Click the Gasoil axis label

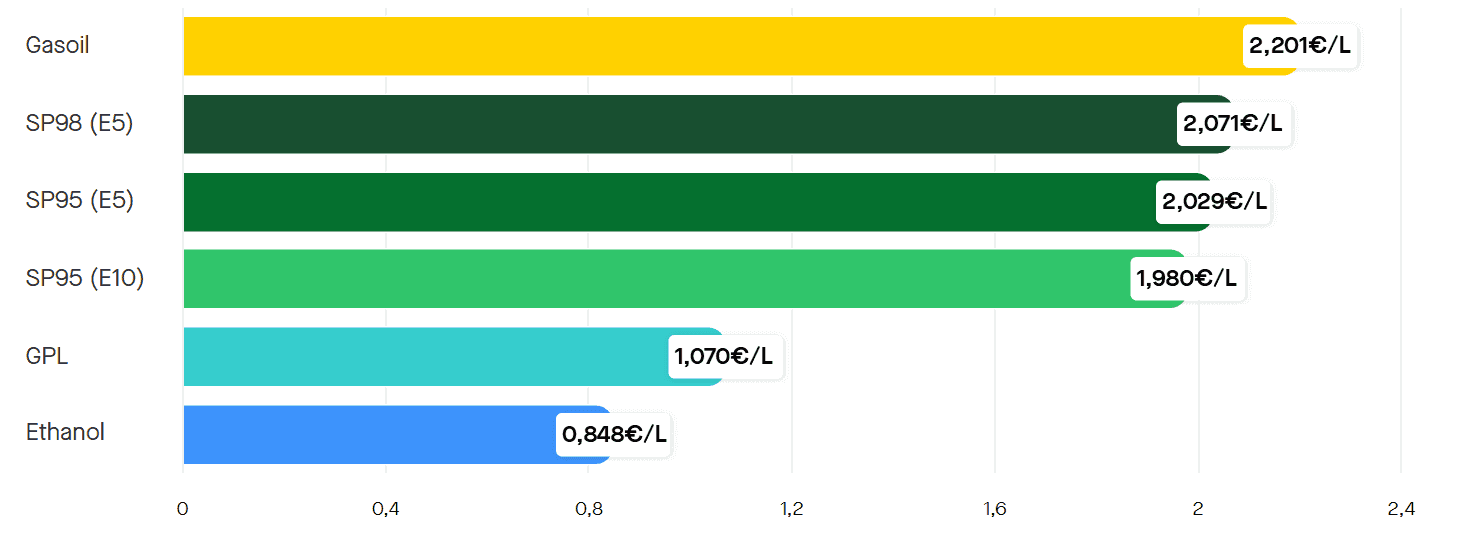[58, 46]
